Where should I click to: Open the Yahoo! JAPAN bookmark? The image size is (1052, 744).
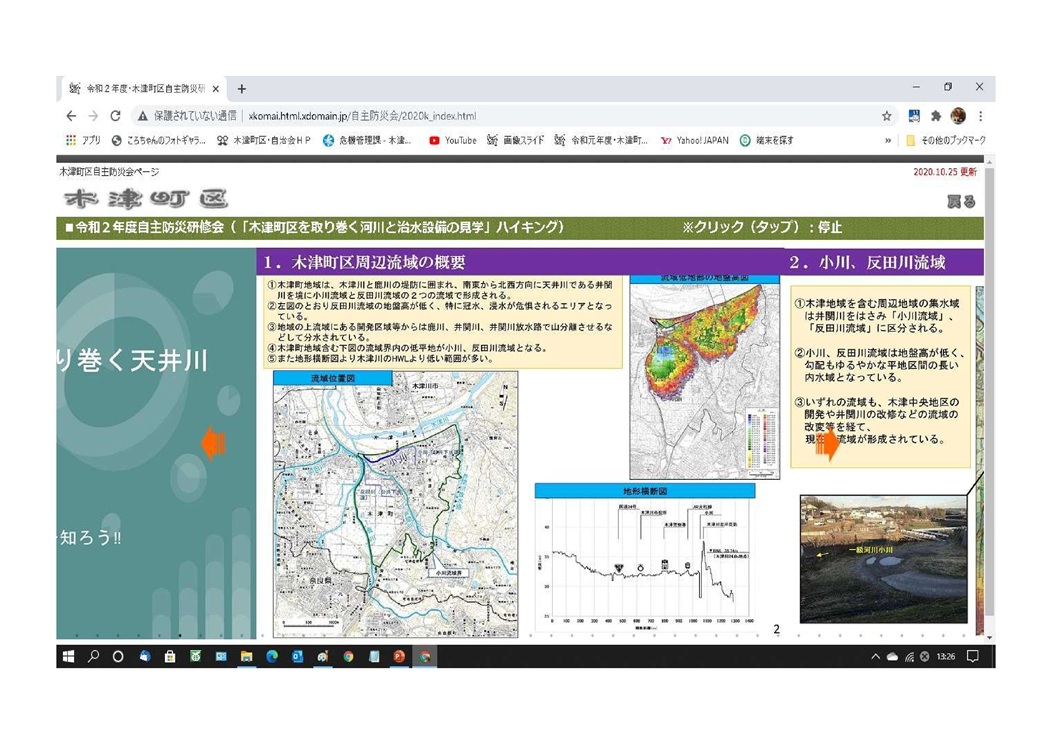(x=694, y=141)
